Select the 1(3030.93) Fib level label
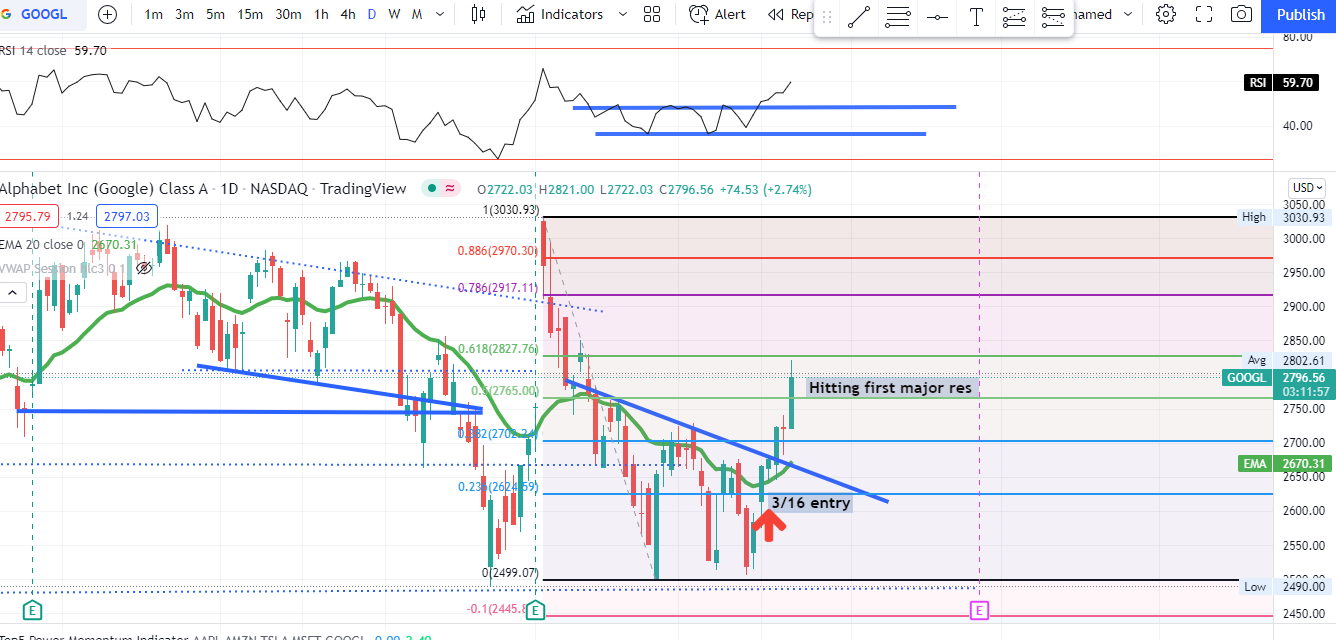The height and width of the screenshot is (640, 1336). click(x=511, y=210)
